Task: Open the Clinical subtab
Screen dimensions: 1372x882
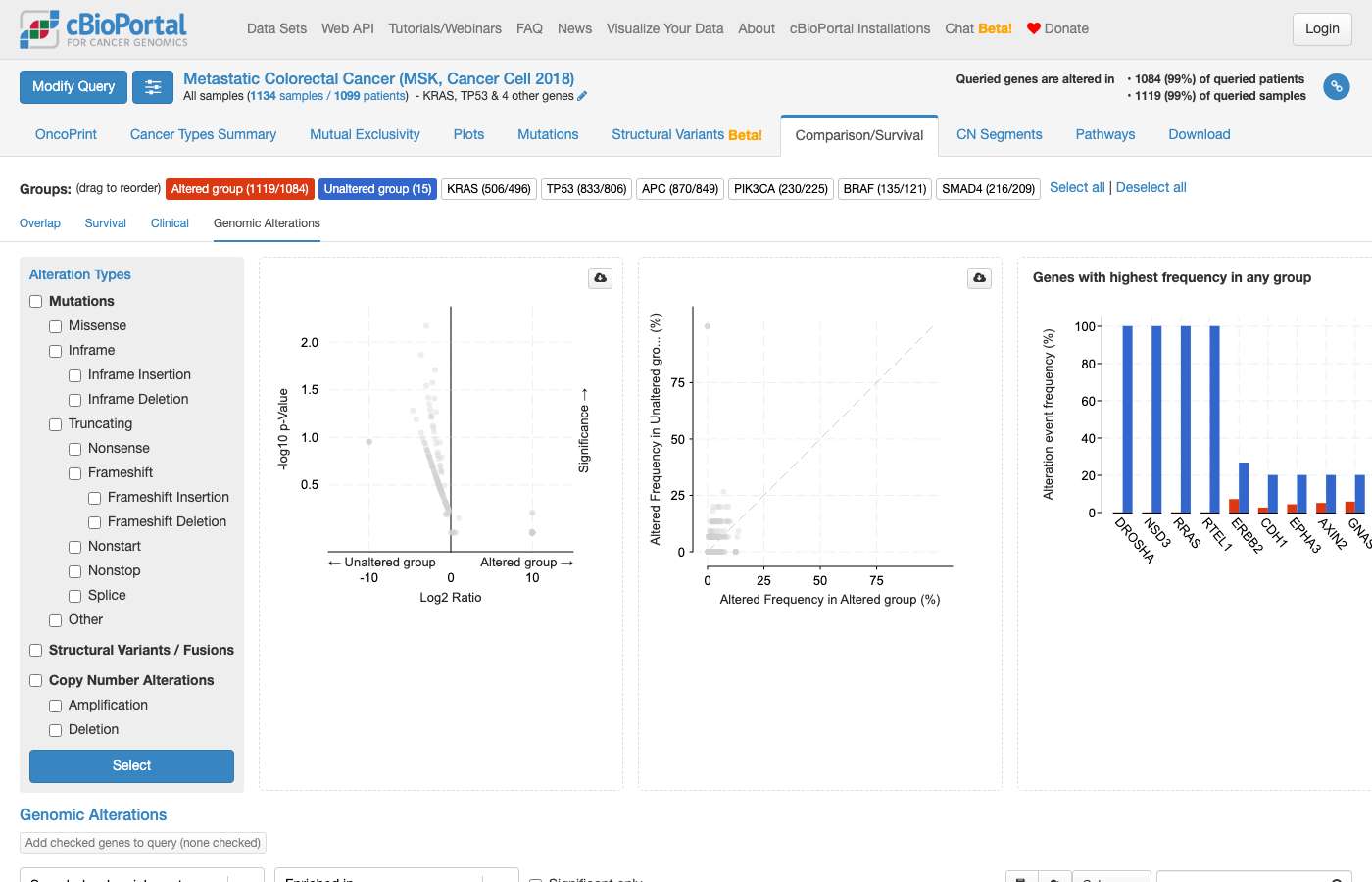Action: (170, 223)
